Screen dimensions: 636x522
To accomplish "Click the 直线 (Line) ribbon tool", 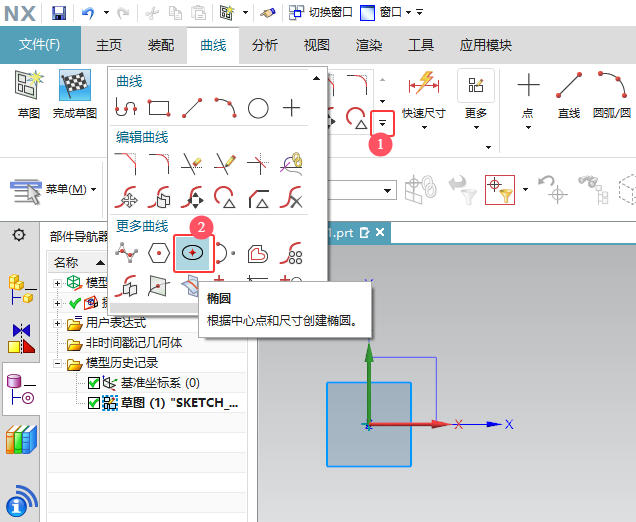I will [x=569, y=95].
